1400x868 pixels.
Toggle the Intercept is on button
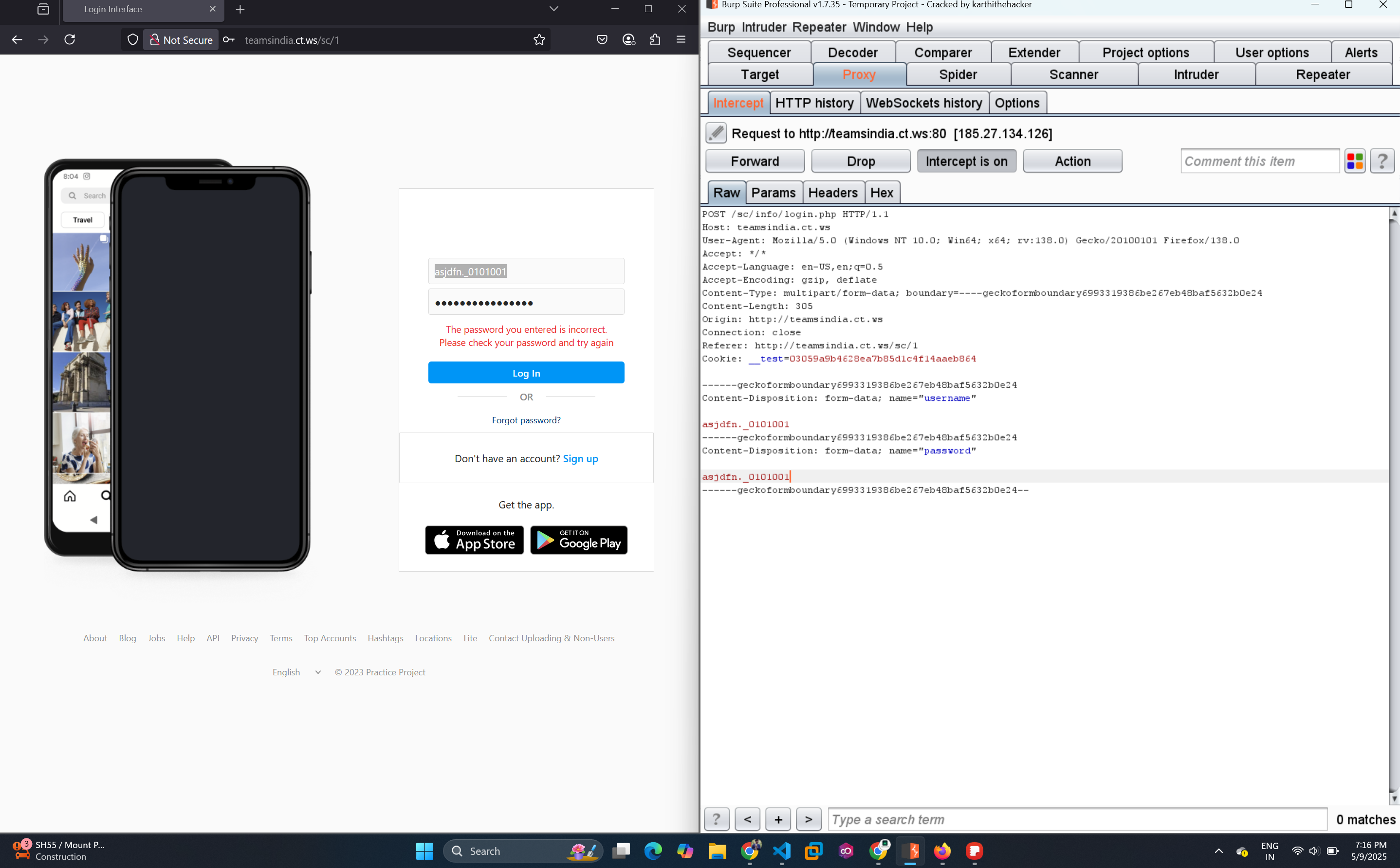(966, 162)
